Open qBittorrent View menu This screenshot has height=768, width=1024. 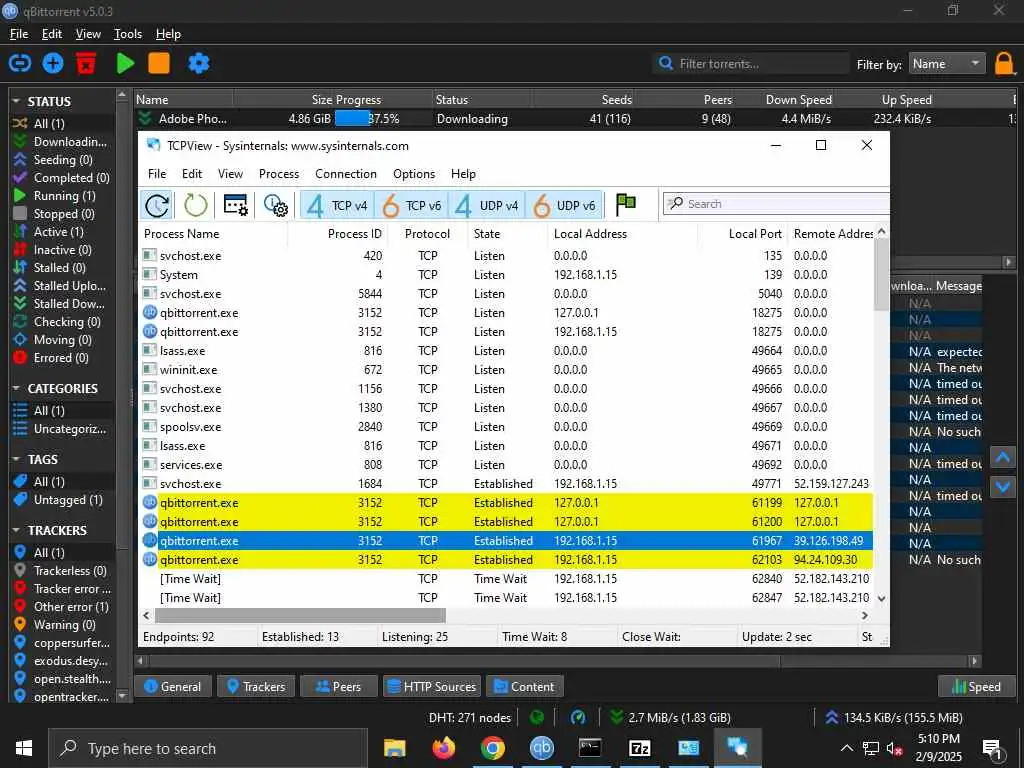[x=88, y=34]
